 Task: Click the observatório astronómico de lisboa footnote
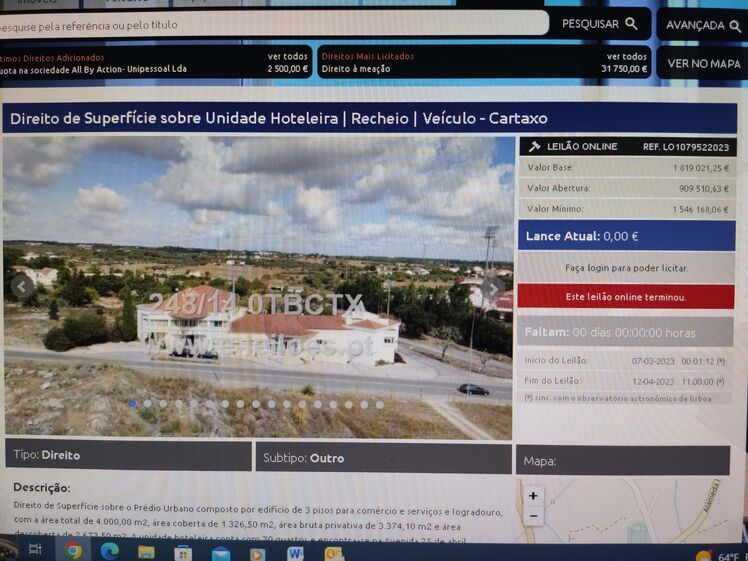pyautogui.click(x=618, y=398)
